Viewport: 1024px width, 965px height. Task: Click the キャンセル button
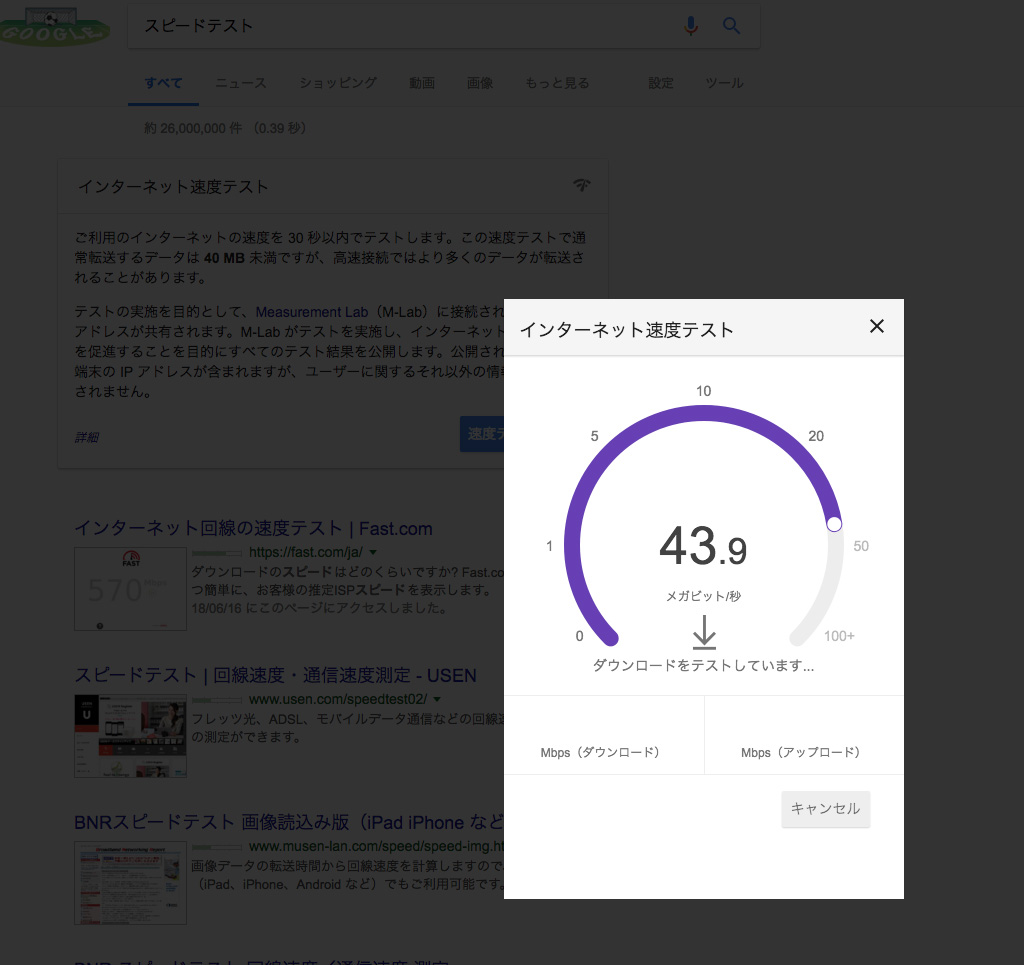[825, 809]
